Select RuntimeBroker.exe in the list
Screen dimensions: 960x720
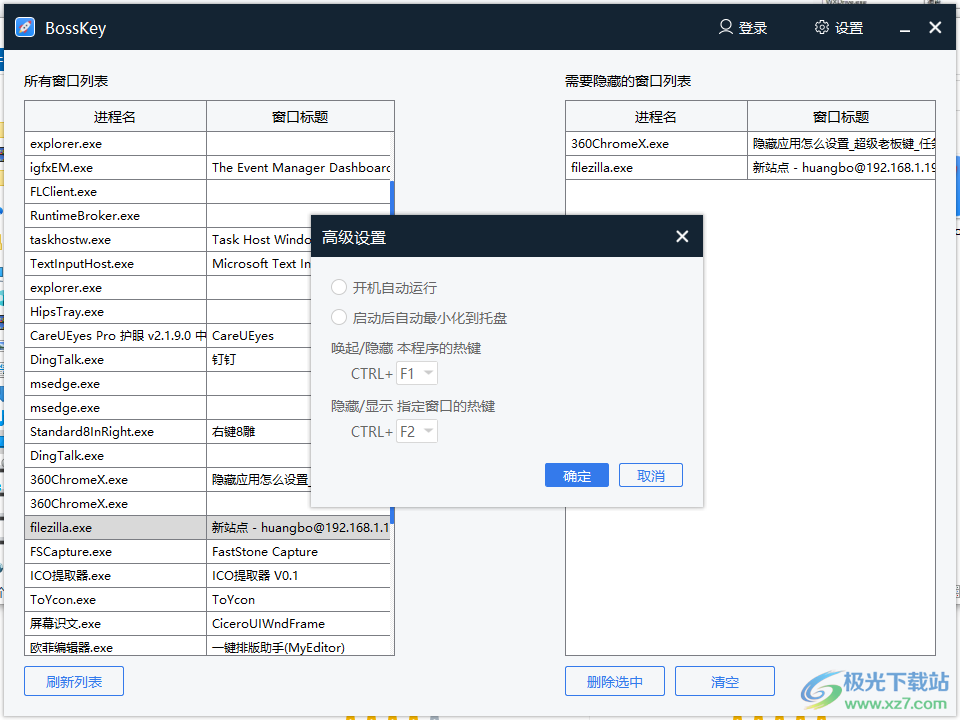point(115,216)
